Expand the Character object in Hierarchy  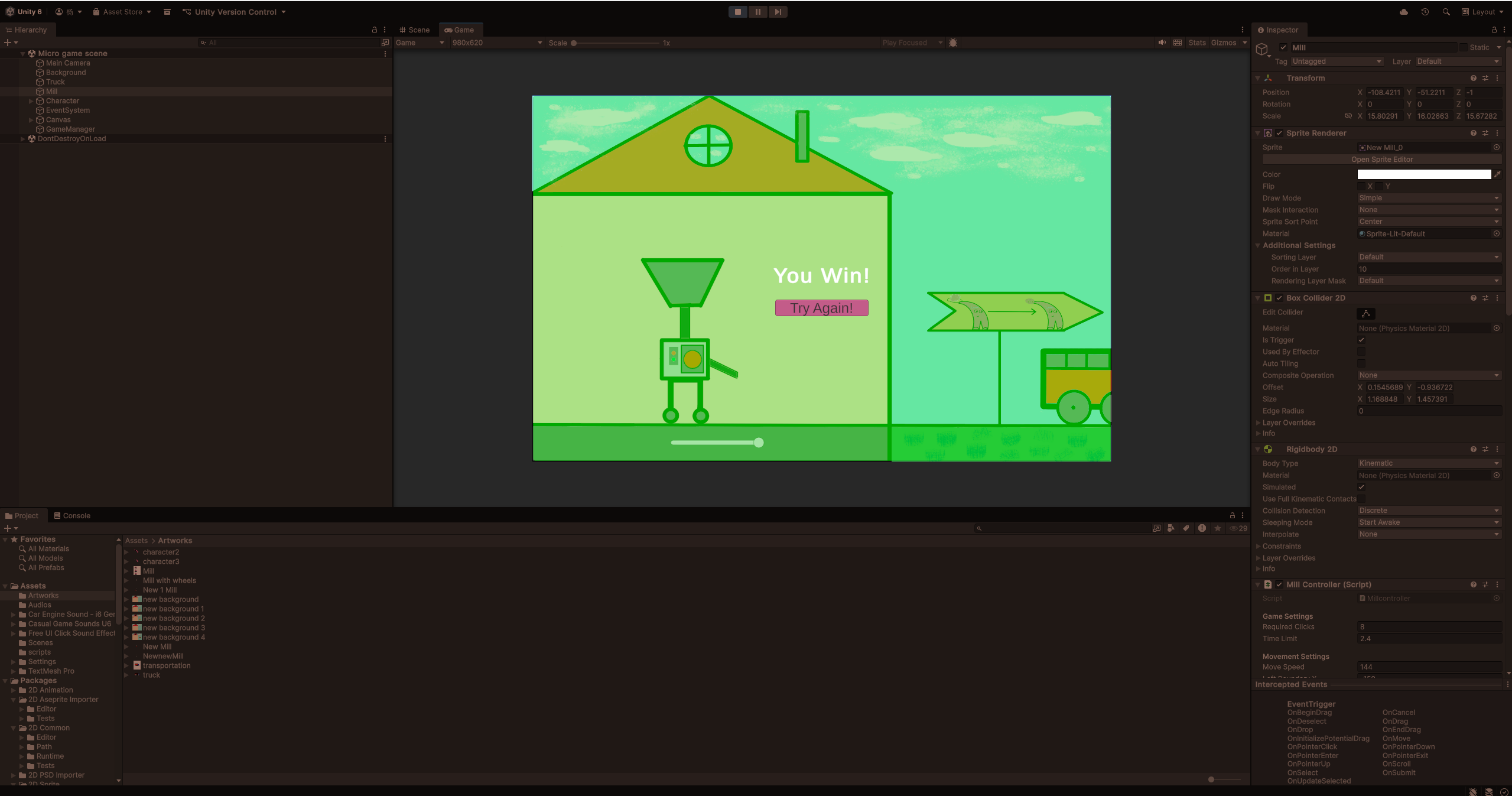(x=31, y=101)
